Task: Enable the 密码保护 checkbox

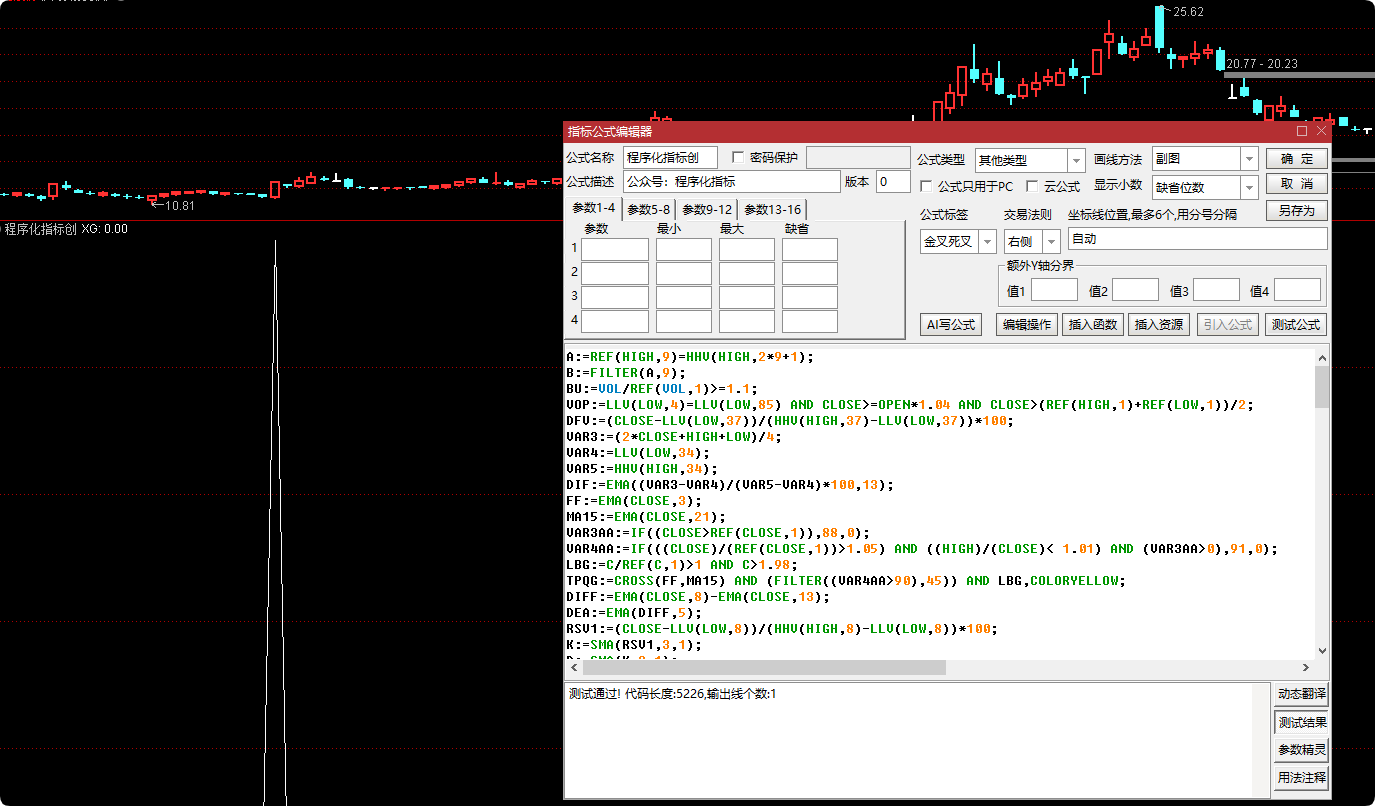Action: point(738,157)
